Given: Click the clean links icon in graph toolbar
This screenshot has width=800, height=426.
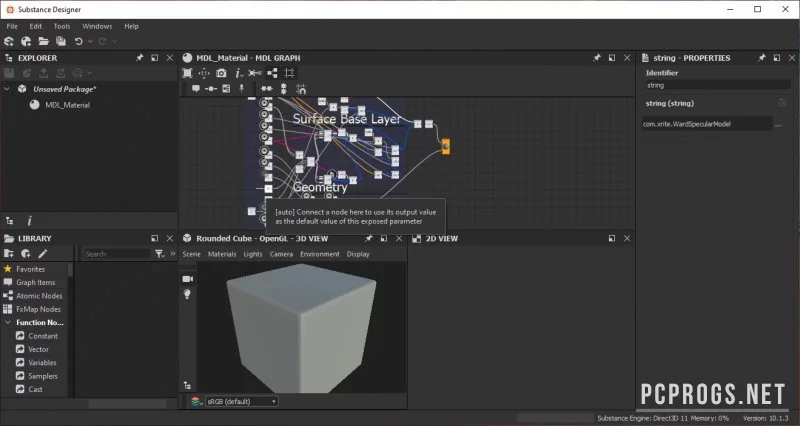Looking at the screenshot, I should click(x=255, y=73).
